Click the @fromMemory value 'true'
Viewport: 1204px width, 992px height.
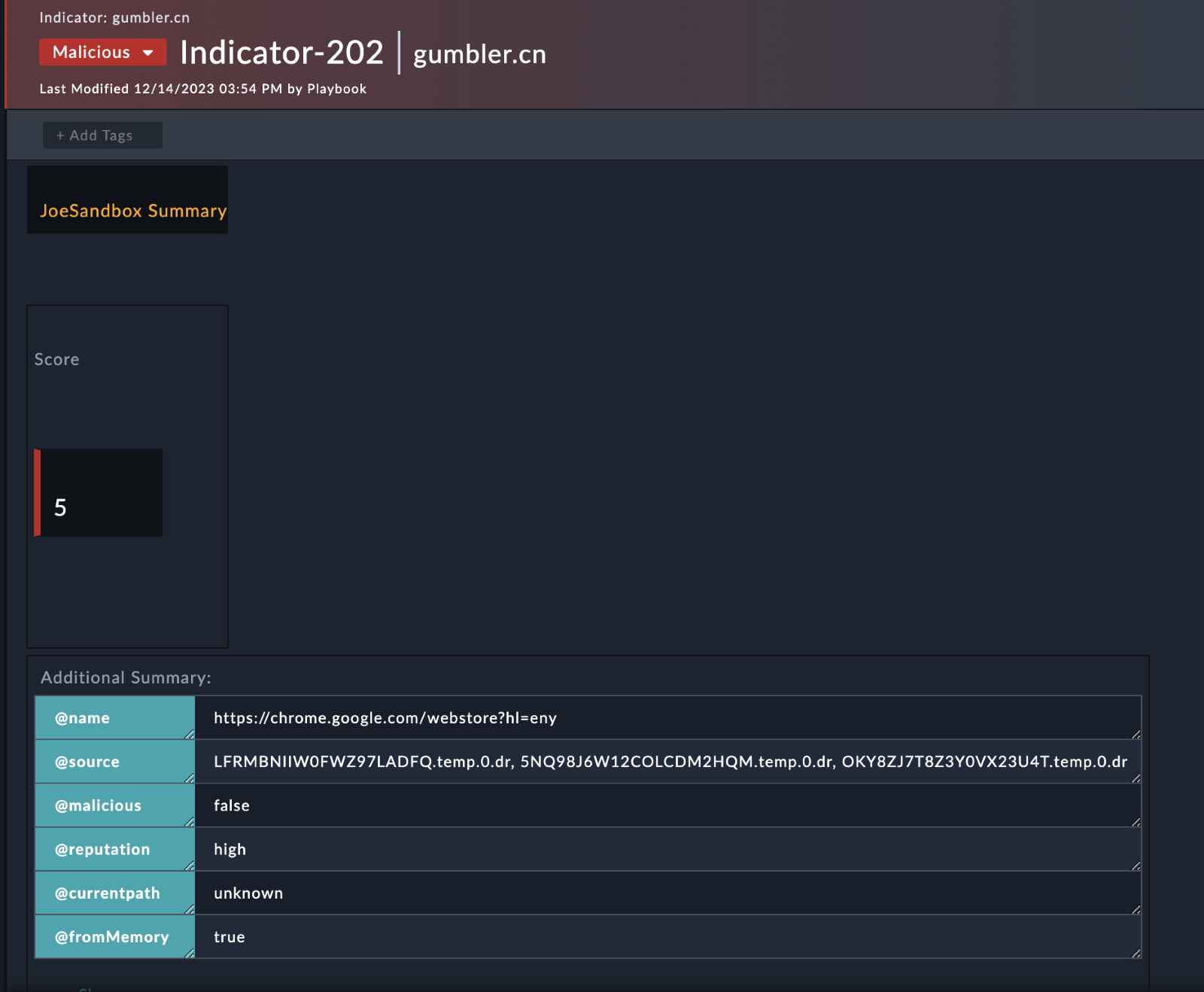coord(230,937)
